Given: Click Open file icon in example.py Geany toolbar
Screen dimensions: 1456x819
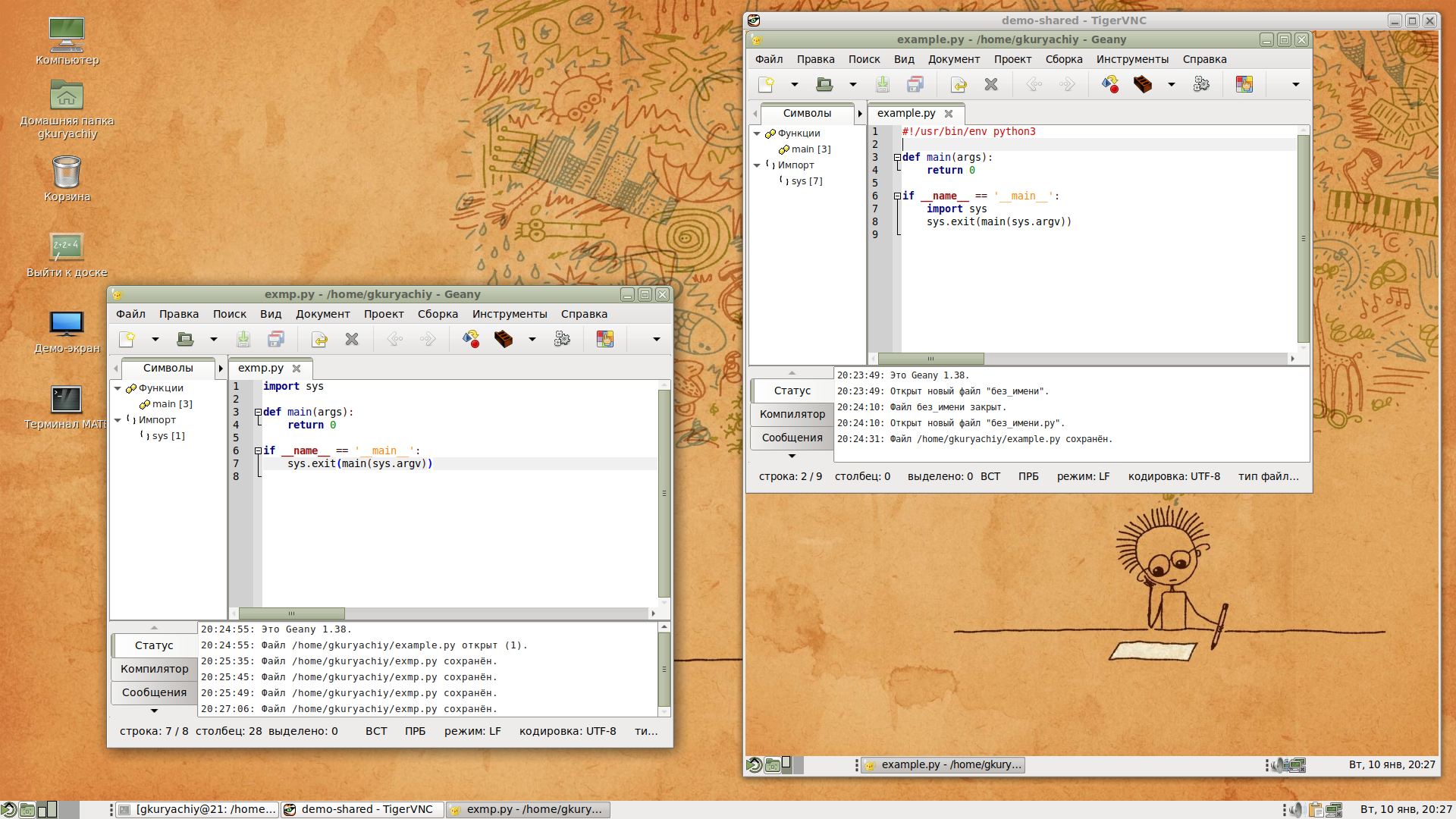Looking at the screenshot, I should pos(824,84).
